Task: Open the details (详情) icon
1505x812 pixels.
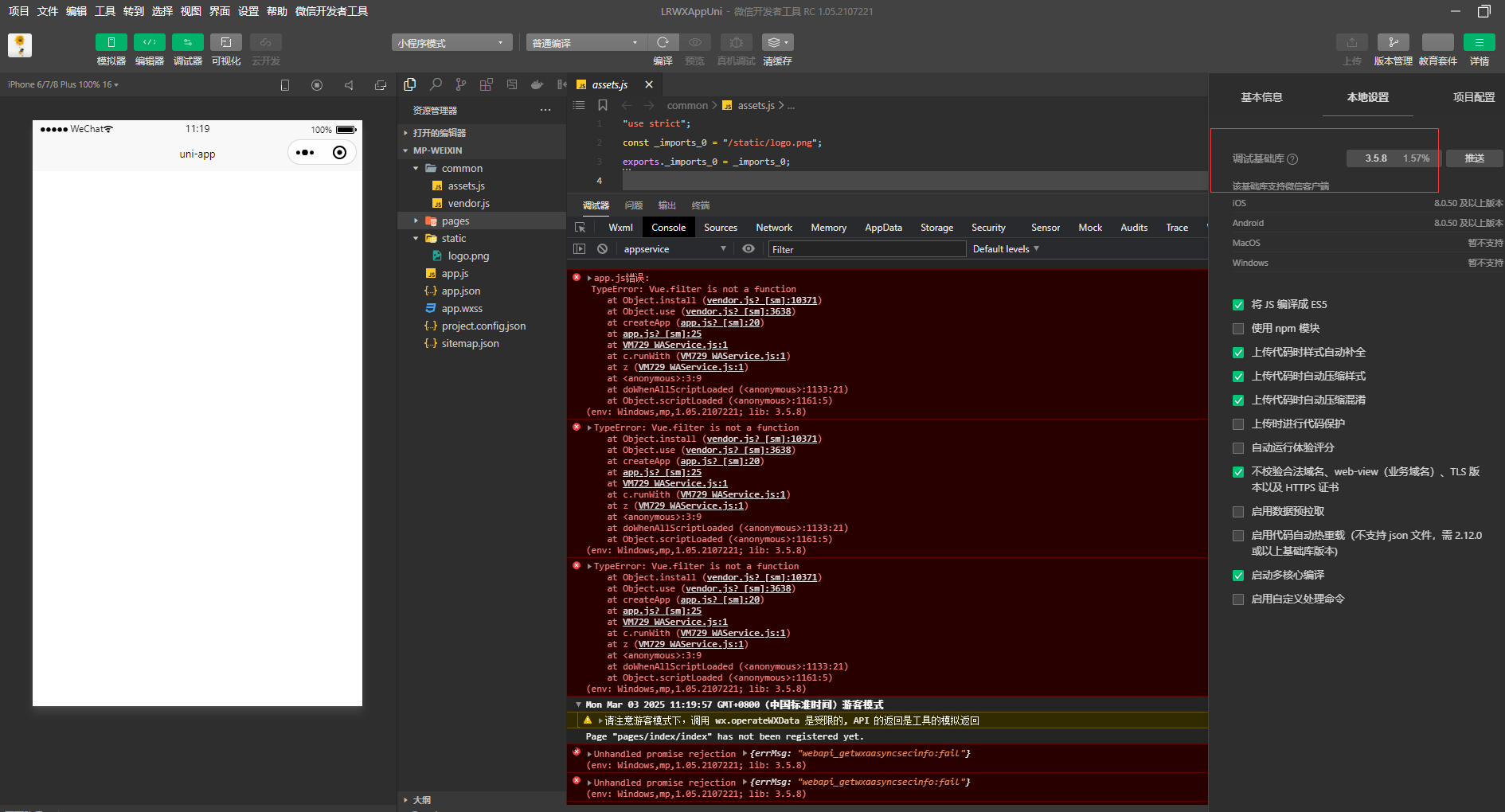Action: [x=1479, y=42]
